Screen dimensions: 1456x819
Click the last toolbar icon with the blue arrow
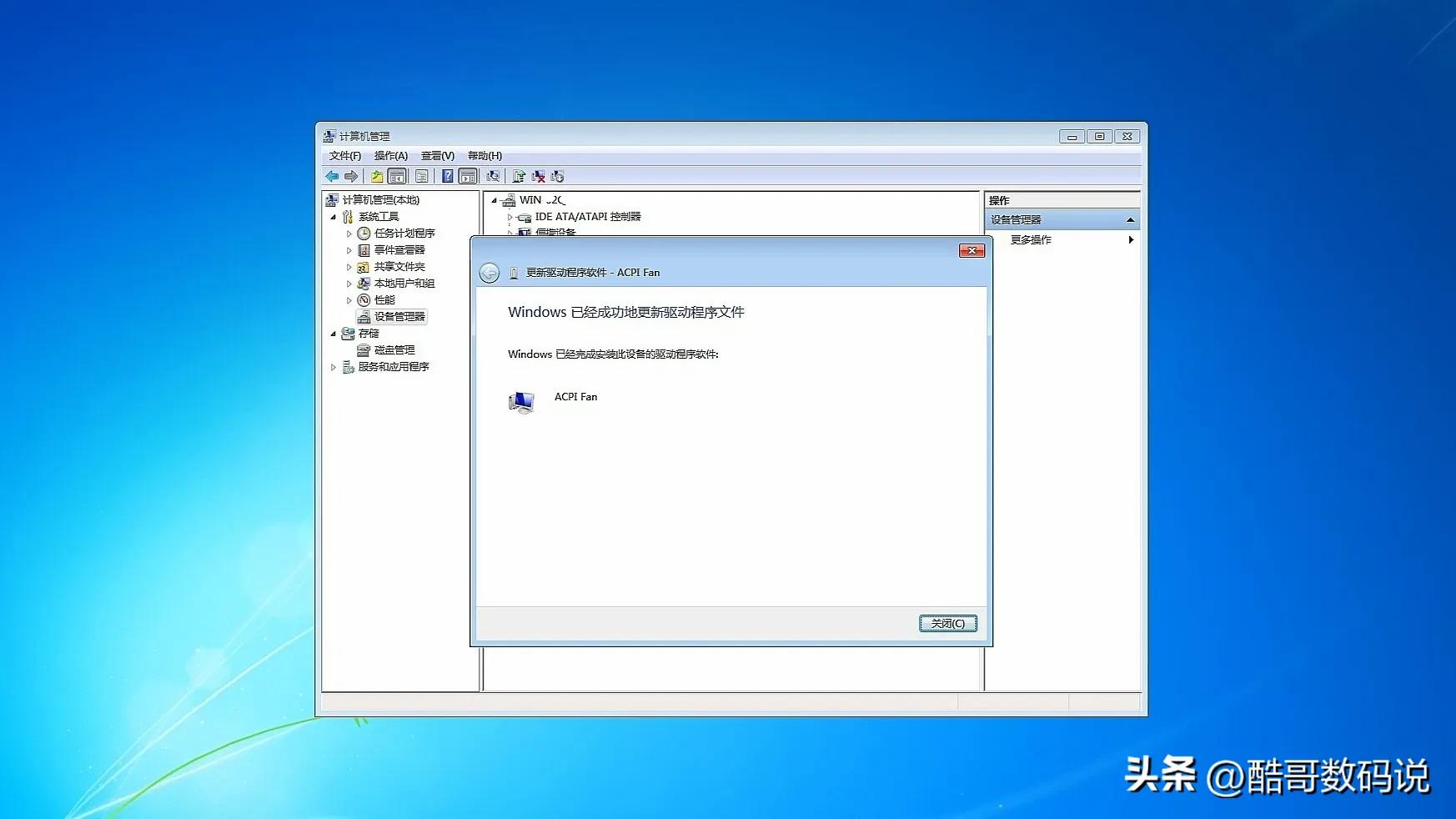pos(558,176)
